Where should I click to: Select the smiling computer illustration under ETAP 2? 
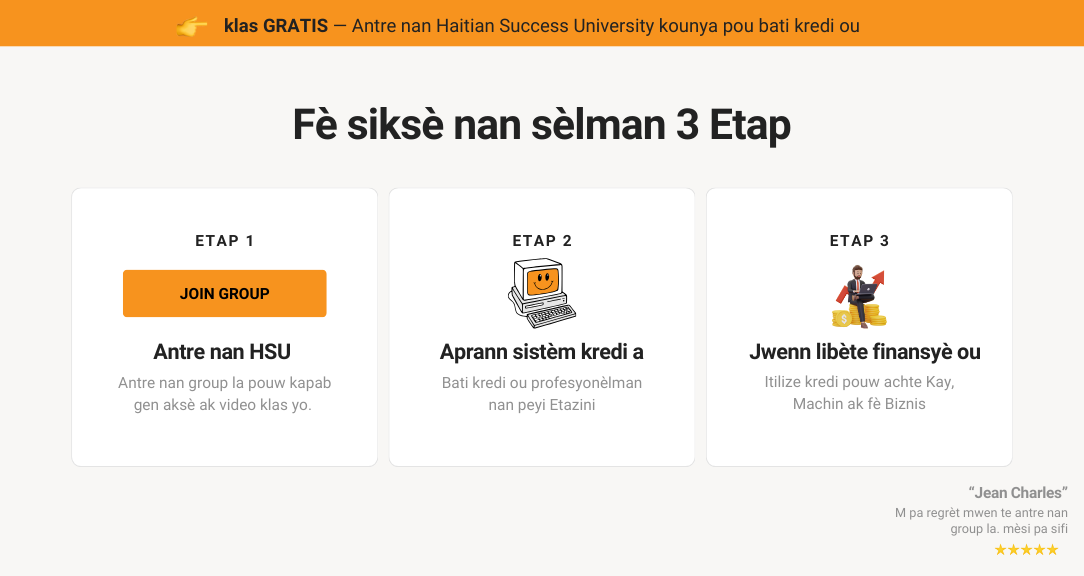[541, 290]
